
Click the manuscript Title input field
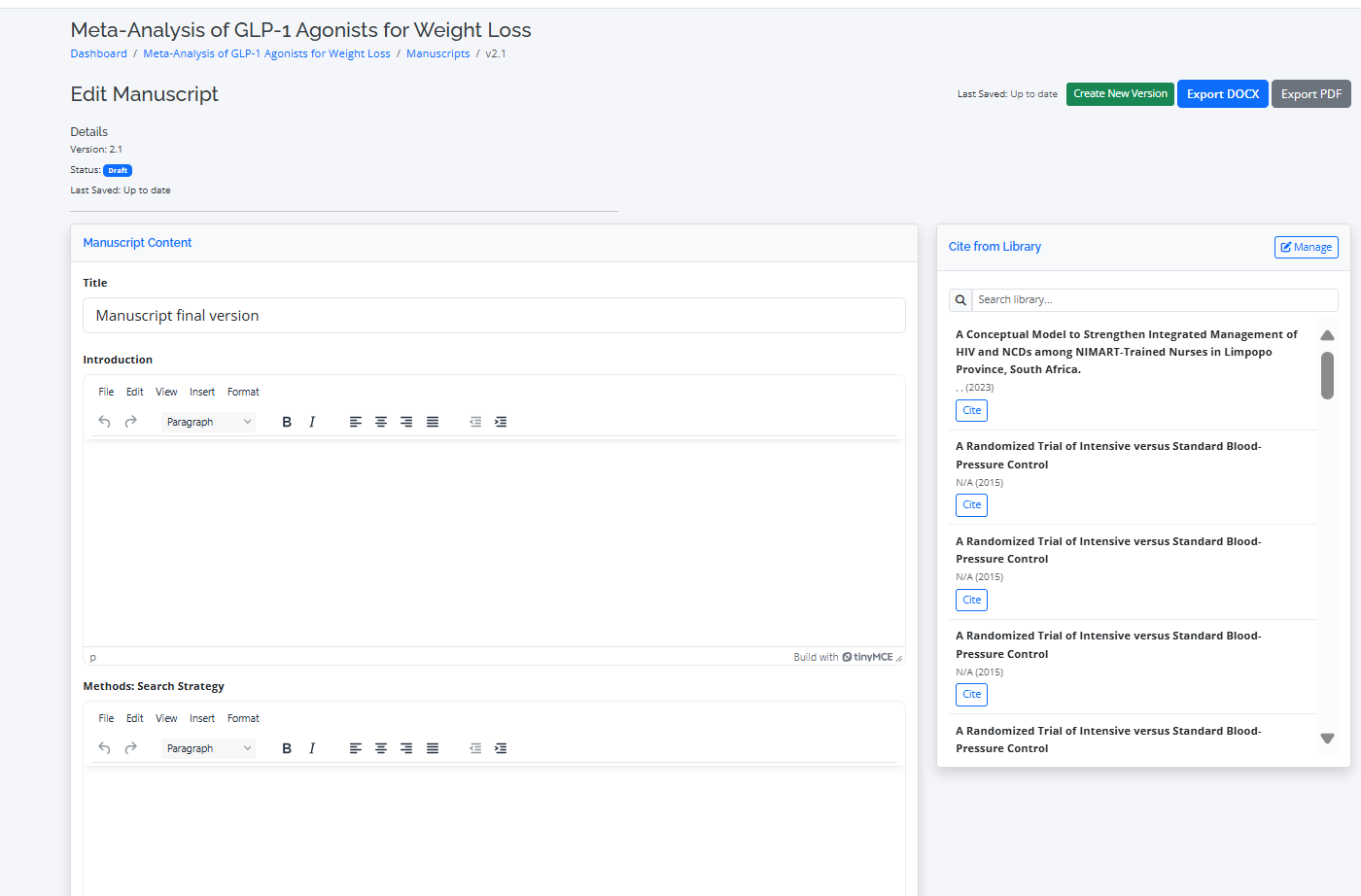click(x=494, y=316)
